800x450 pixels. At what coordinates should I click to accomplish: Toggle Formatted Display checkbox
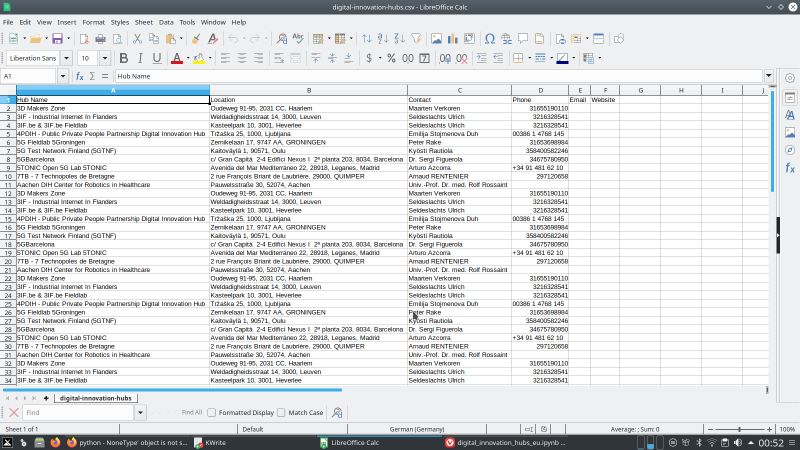(211, 412)
